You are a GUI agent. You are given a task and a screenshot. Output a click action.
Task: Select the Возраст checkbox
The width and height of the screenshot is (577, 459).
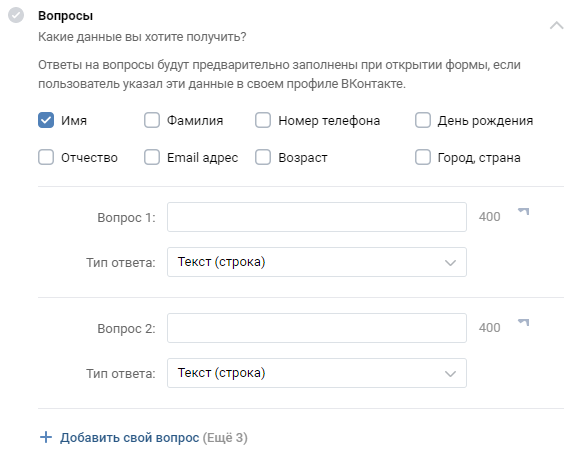263,157
